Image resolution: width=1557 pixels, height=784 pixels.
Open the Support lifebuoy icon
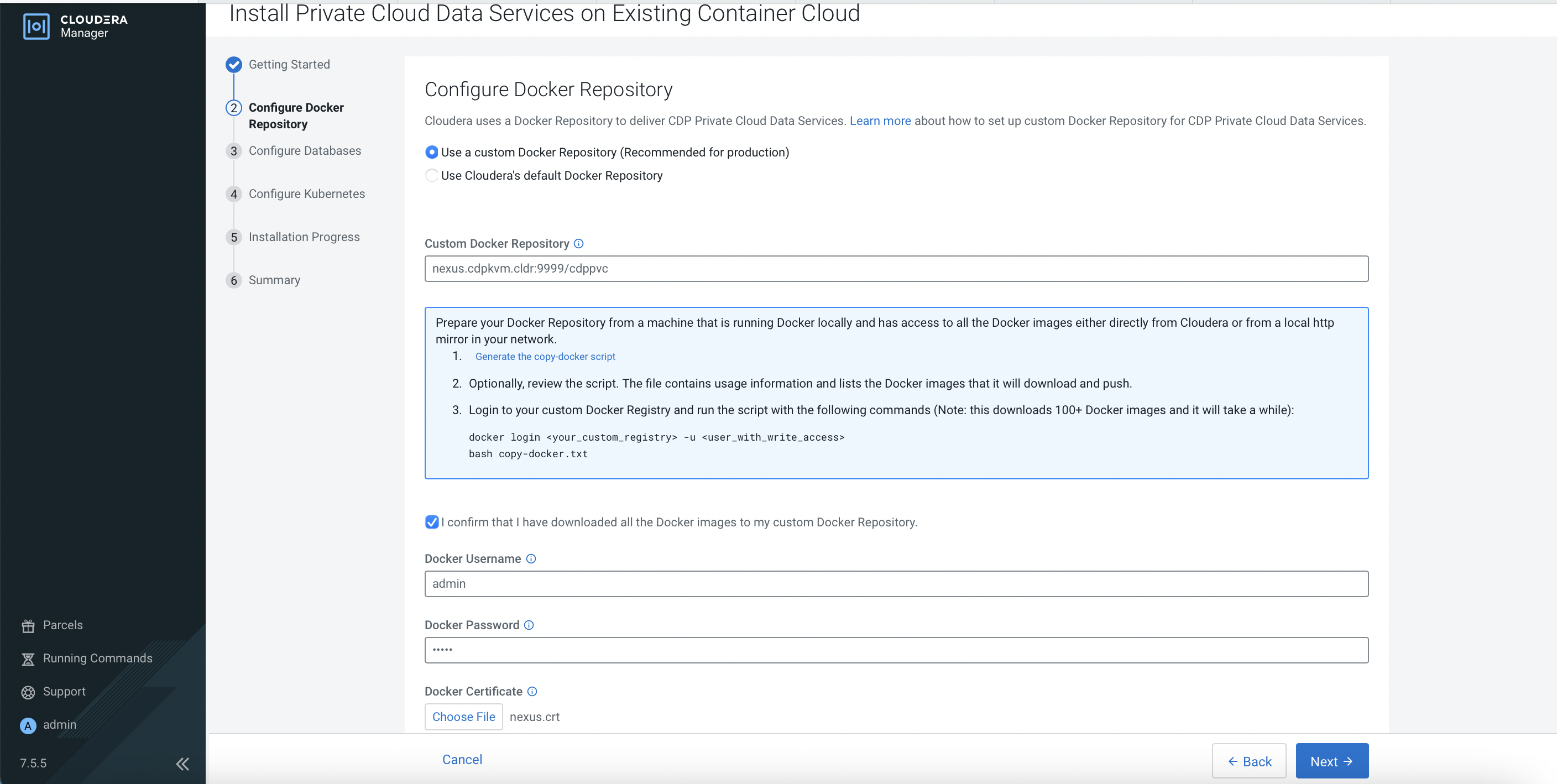coord(28,692)
